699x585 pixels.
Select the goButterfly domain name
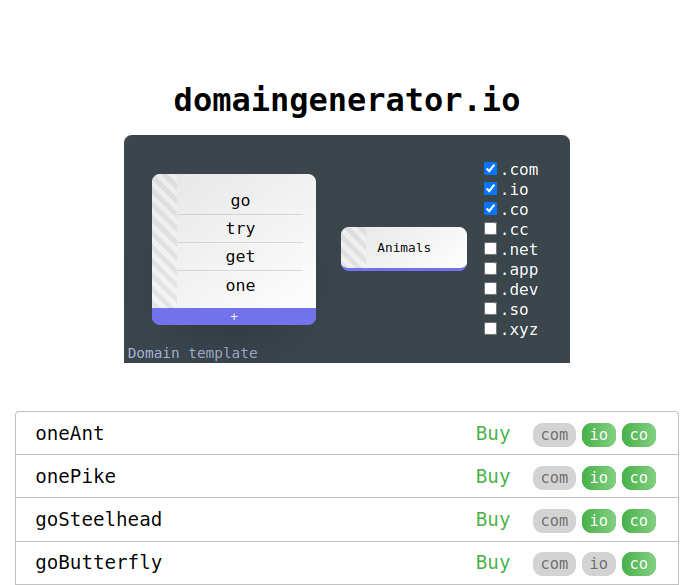[x=99, y=563]
